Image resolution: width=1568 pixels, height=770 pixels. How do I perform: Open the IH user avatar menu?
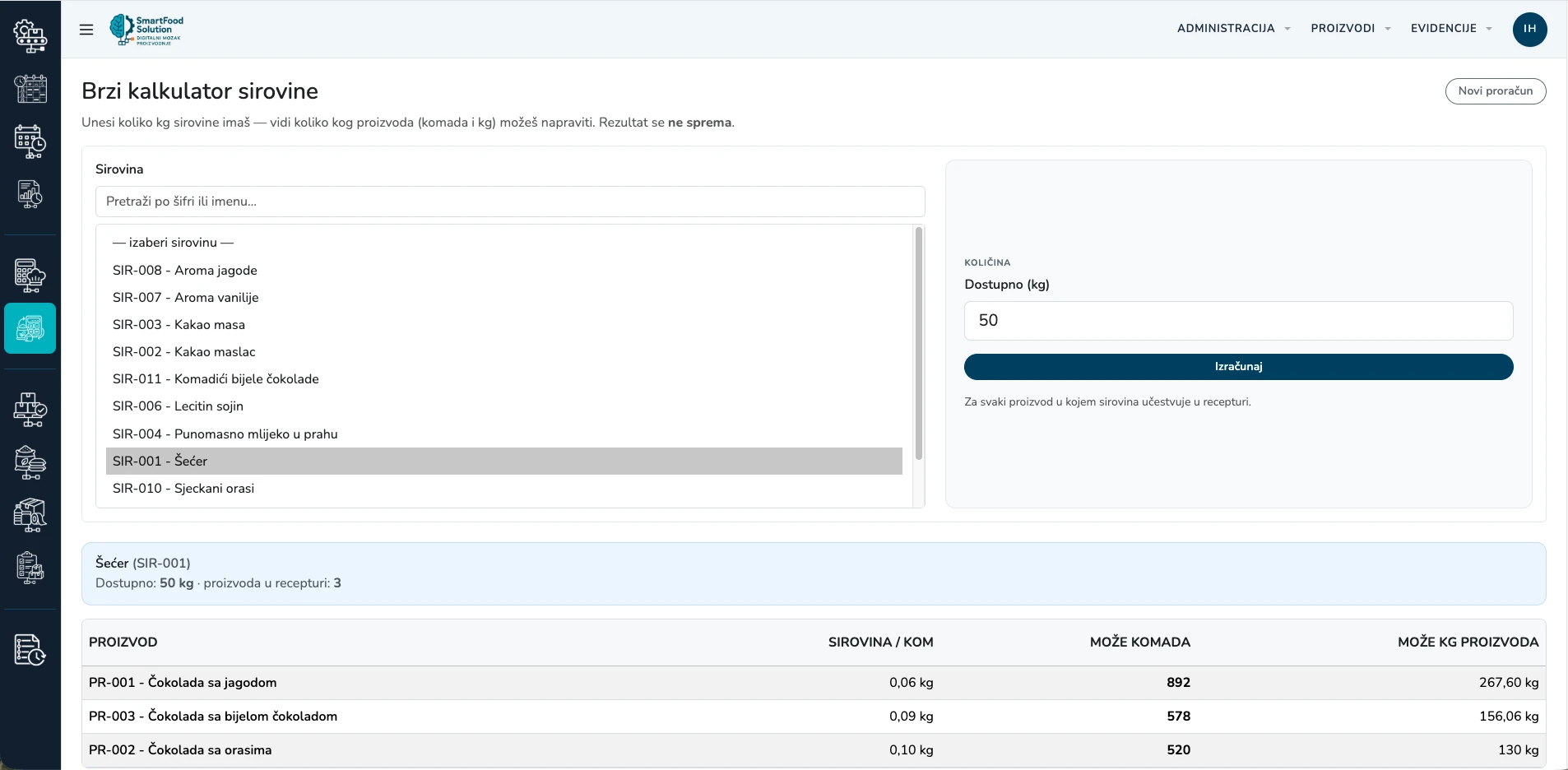pos(1529,29)
